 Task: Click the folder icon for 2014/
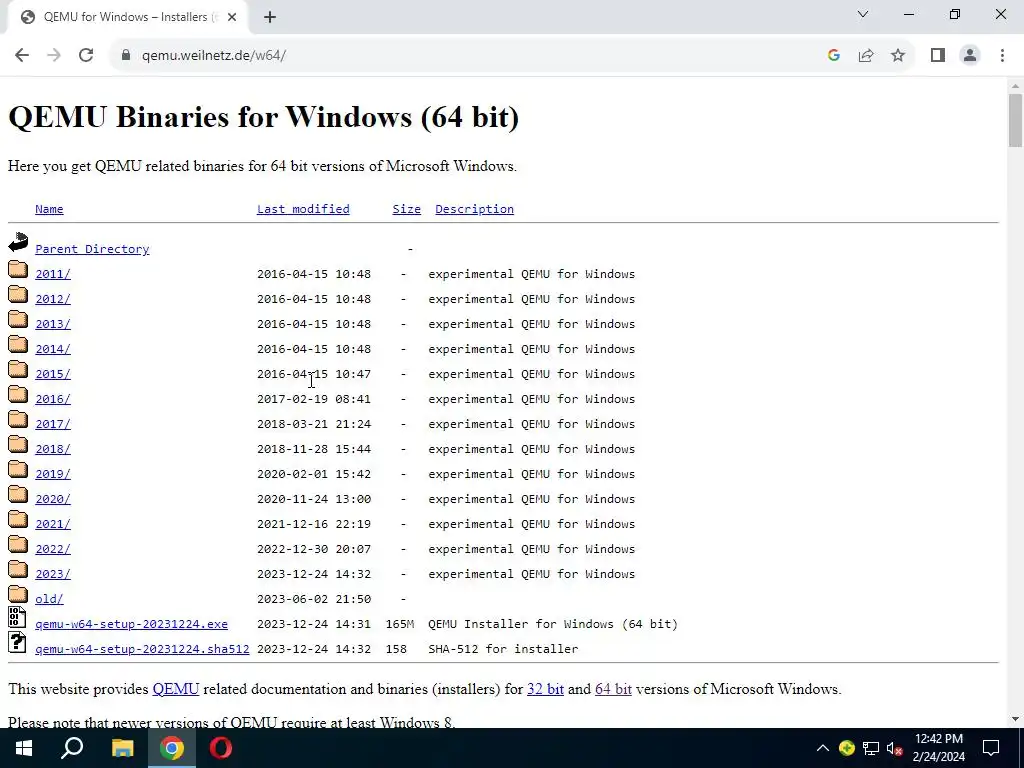18,344
